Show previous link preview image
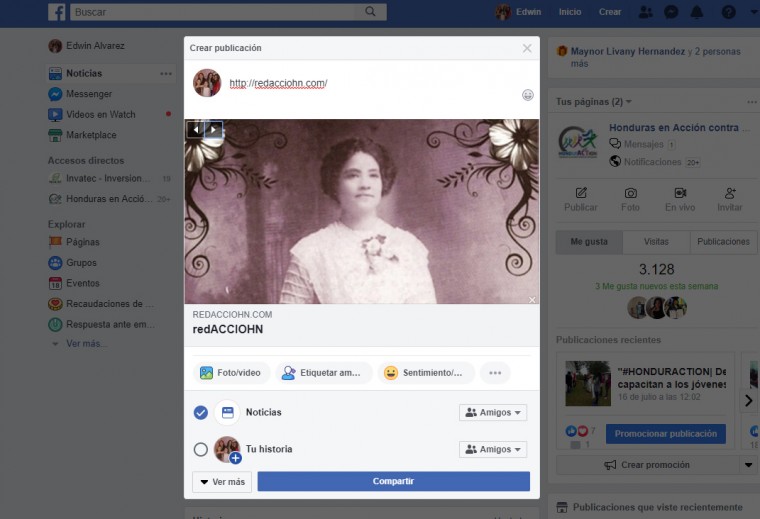Image resolution: width=760 pixels, height=519 pixels. point(196,130)
